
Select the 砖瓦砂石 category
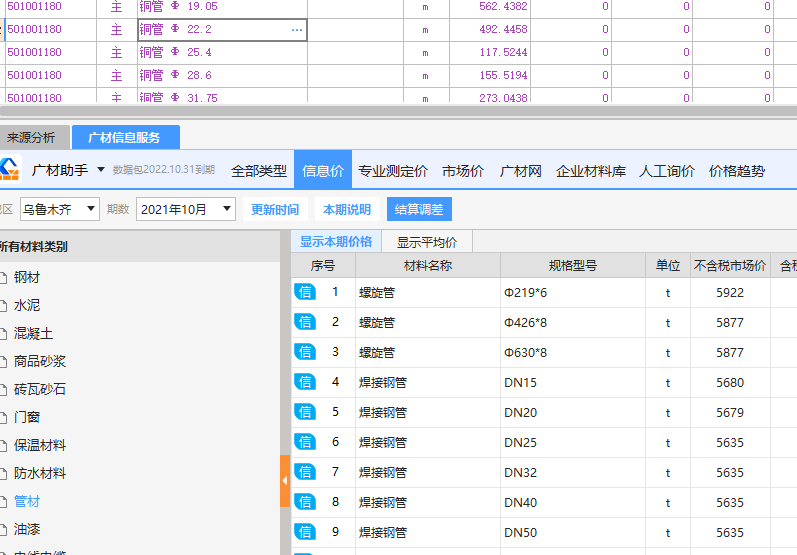pos(40,389)
